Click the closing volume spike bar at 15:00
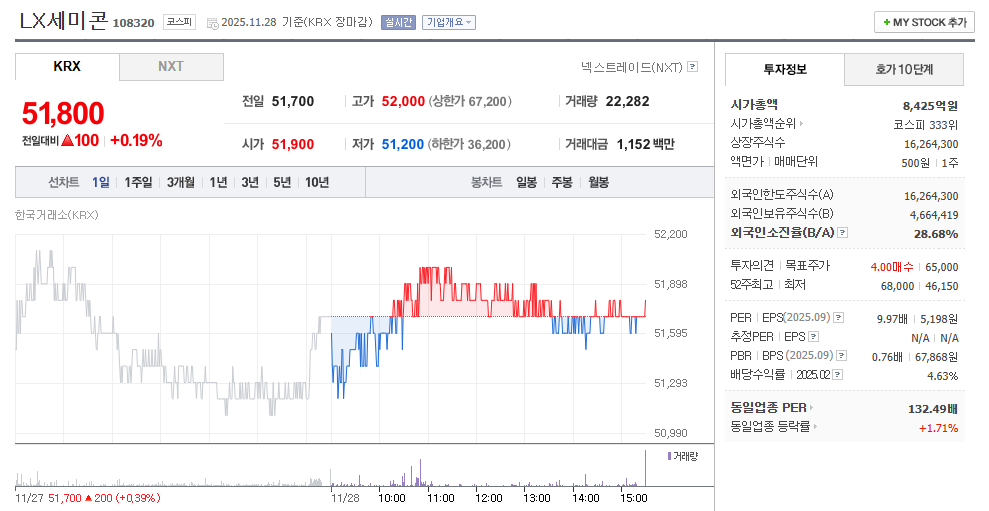The width and height of the screenshot is (989, 511). (x=645, y=468)
